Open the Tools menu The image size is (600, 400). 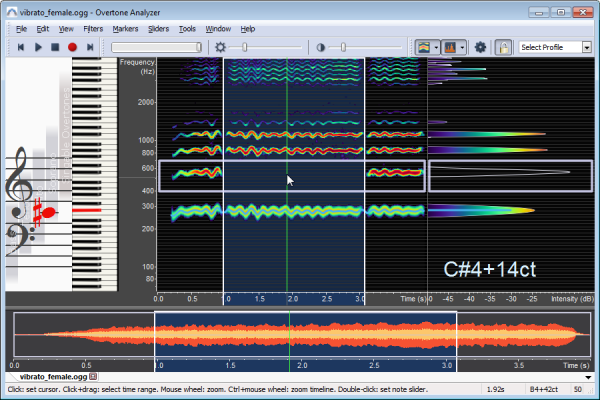187,29
